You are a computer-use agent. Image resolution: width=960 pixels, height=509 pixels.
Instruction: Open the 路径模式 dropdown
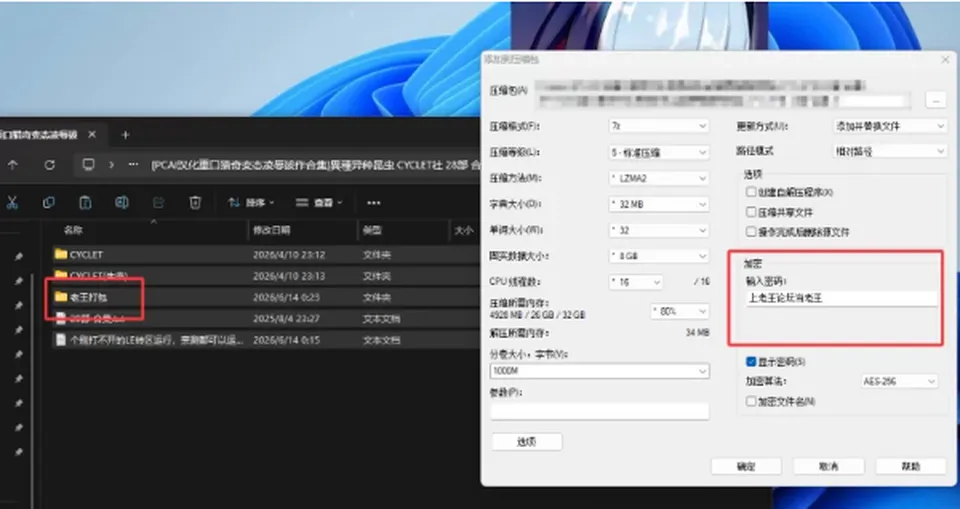coord(890,151)
